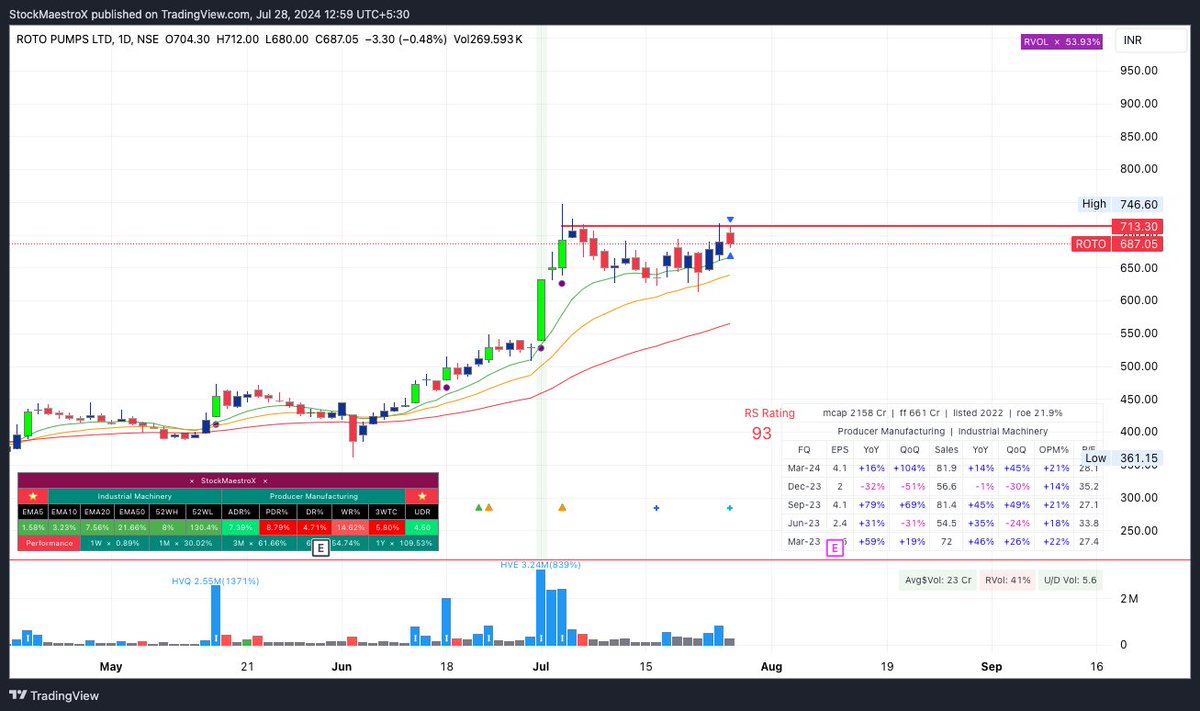Click the mcap 2158 Cr info line
Screen dimensions: 1200x711
(x=941, y=412)
